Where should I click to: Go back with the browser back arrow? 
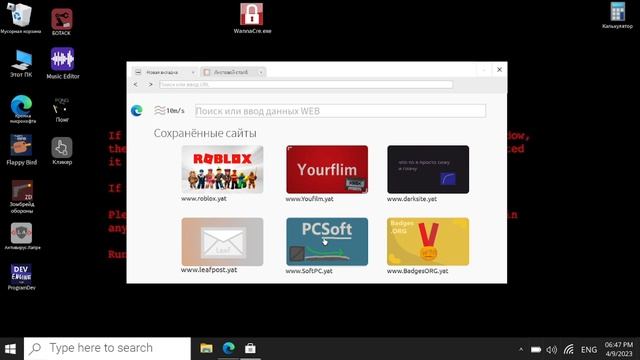click(136, 84)
